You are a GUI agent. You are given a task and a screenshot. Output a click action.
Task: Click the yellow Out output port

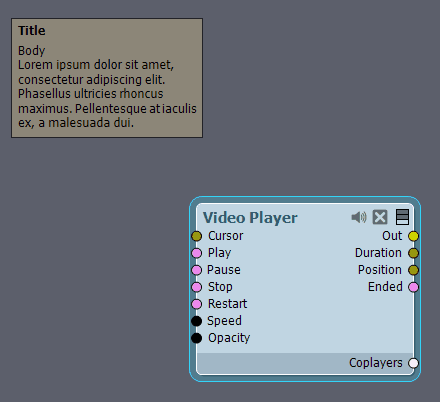pos(413,236)
